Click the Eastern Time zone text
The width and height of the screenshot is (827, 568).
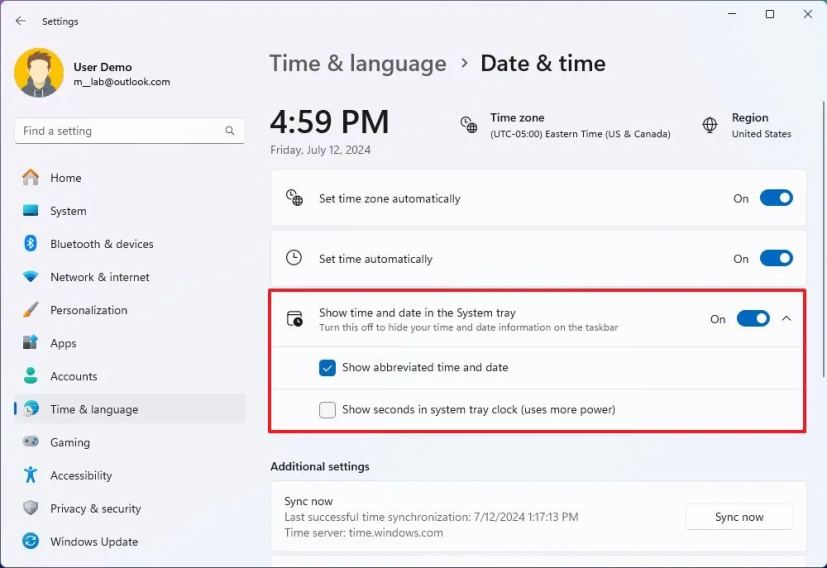click(580, 134)
